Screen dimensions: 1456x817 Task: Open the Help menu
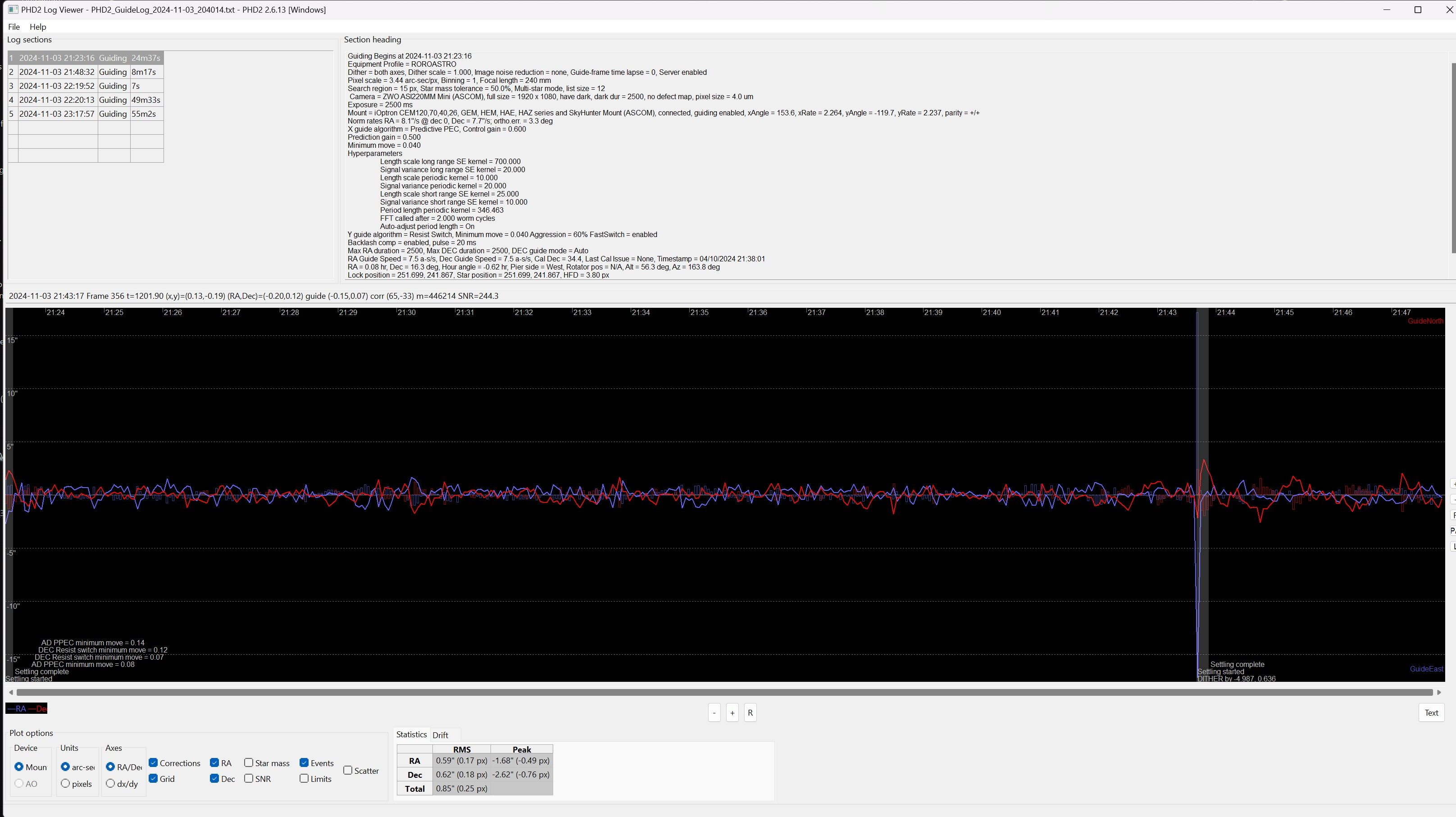(38, 27)
